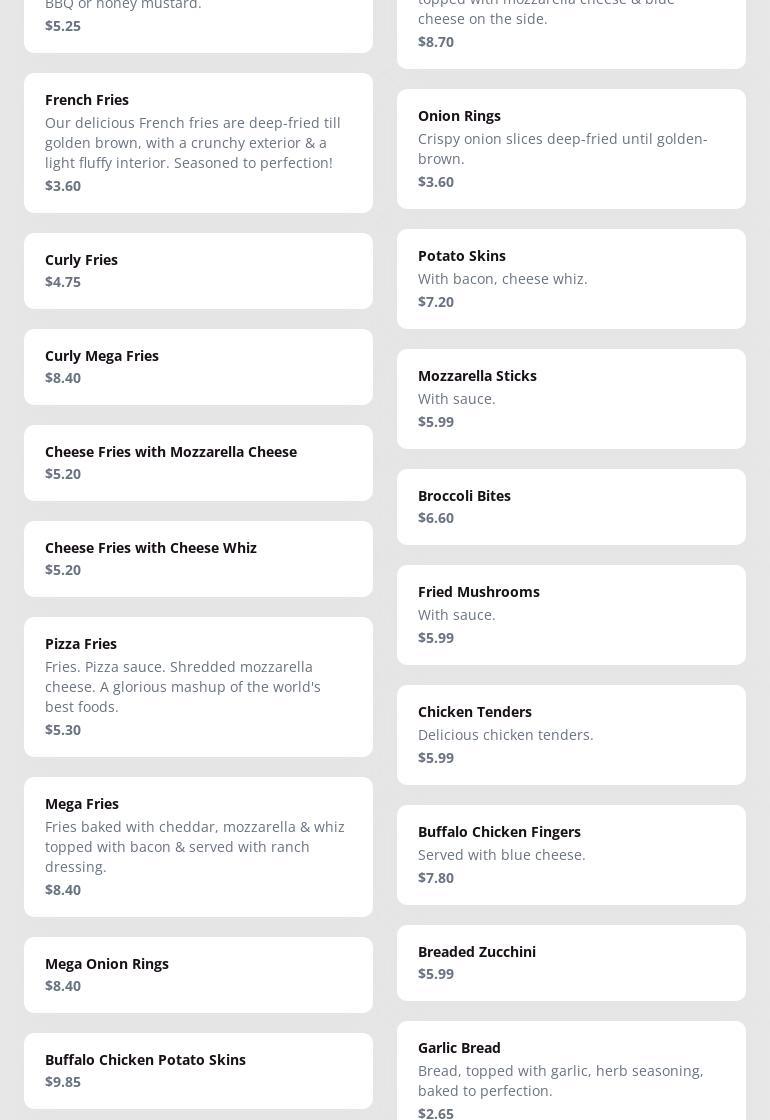Open the Breaded Zucchini card
This screenshot has height=1120, width=770.
click(x=571, y=963)
